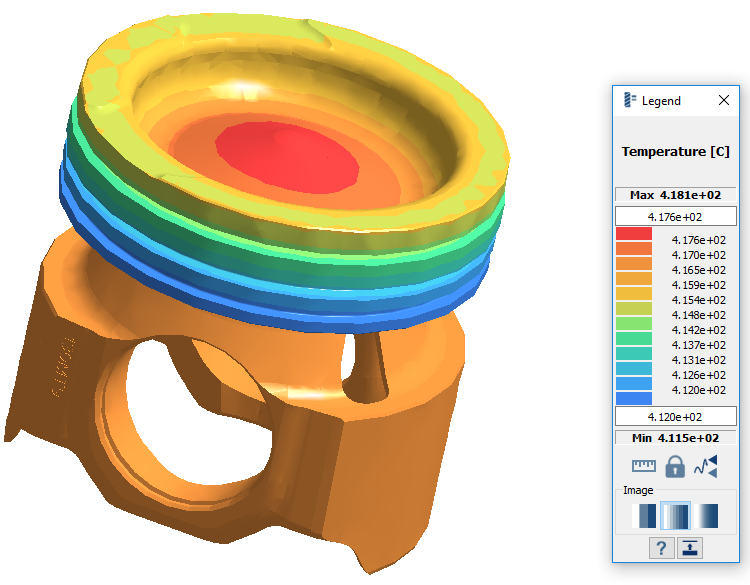Click the red top legend color swatch

634,234
